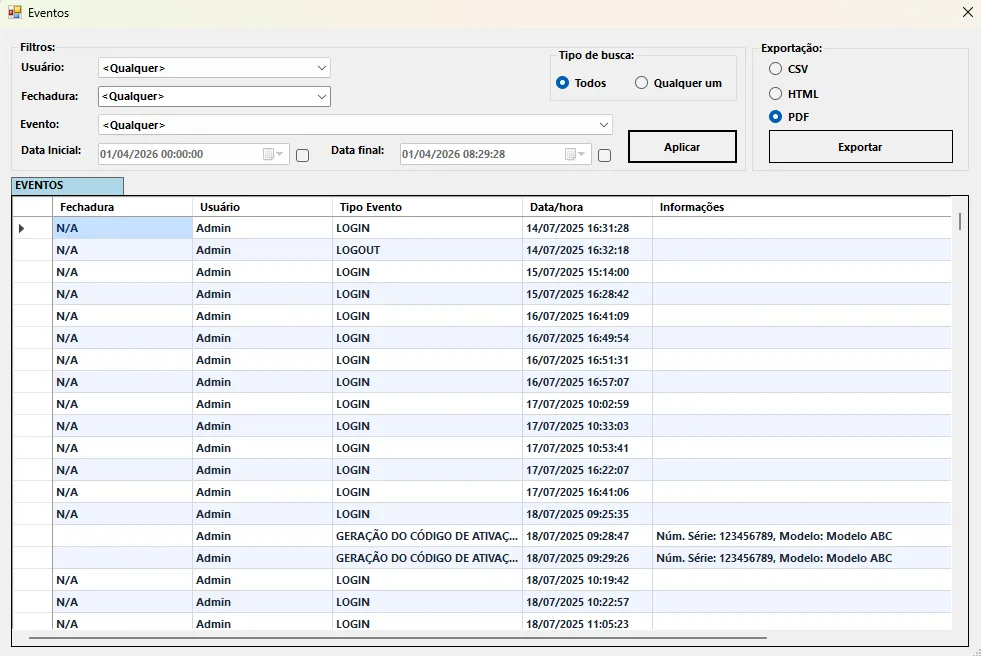The width and height of the screenshot is (981, 656).
Task: Click the LOGIN cell in the 15/07/2025 15:14:00 row
Action: click(427, 272)
